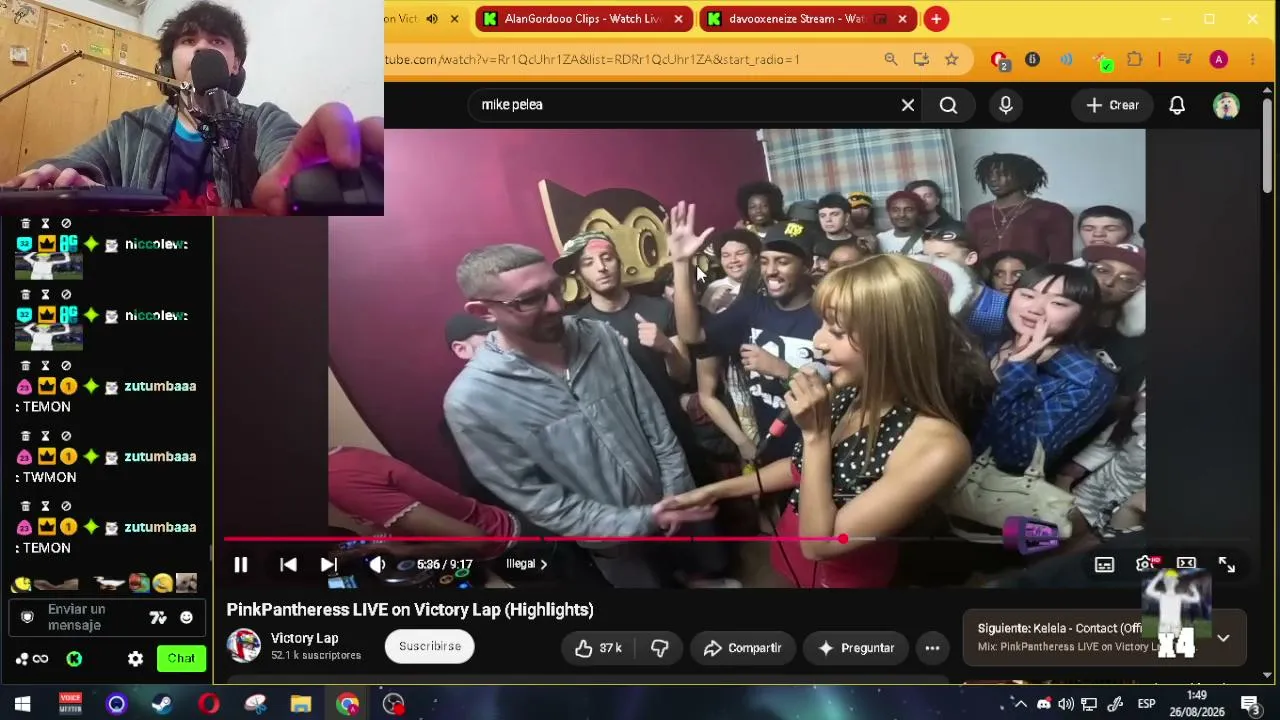Screen dimensions: 1280x720
Task: Show hidden system tray icons
Action: [1020, 704]
